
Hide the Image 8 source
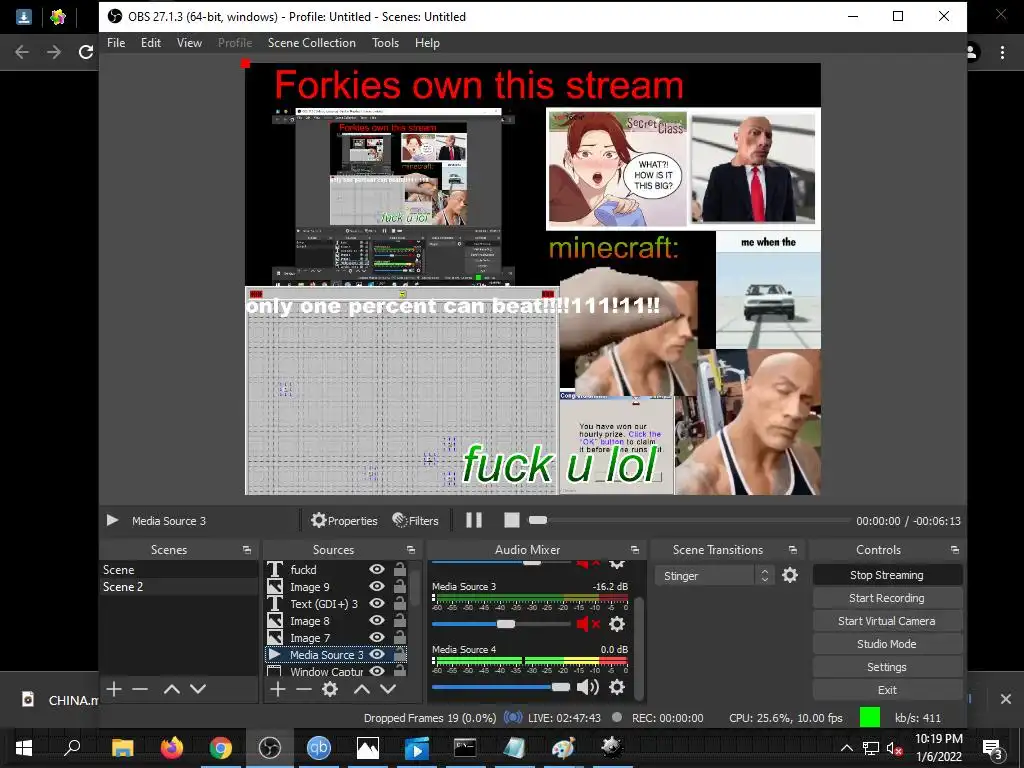377,620
